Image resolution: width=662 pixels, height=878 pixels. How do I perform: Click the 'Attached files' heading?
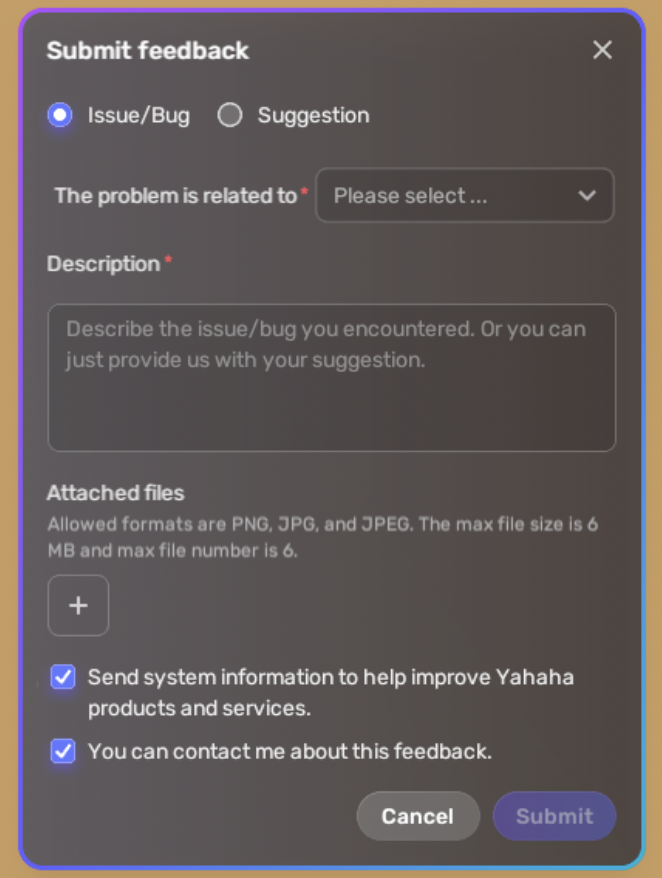[115, 493]
